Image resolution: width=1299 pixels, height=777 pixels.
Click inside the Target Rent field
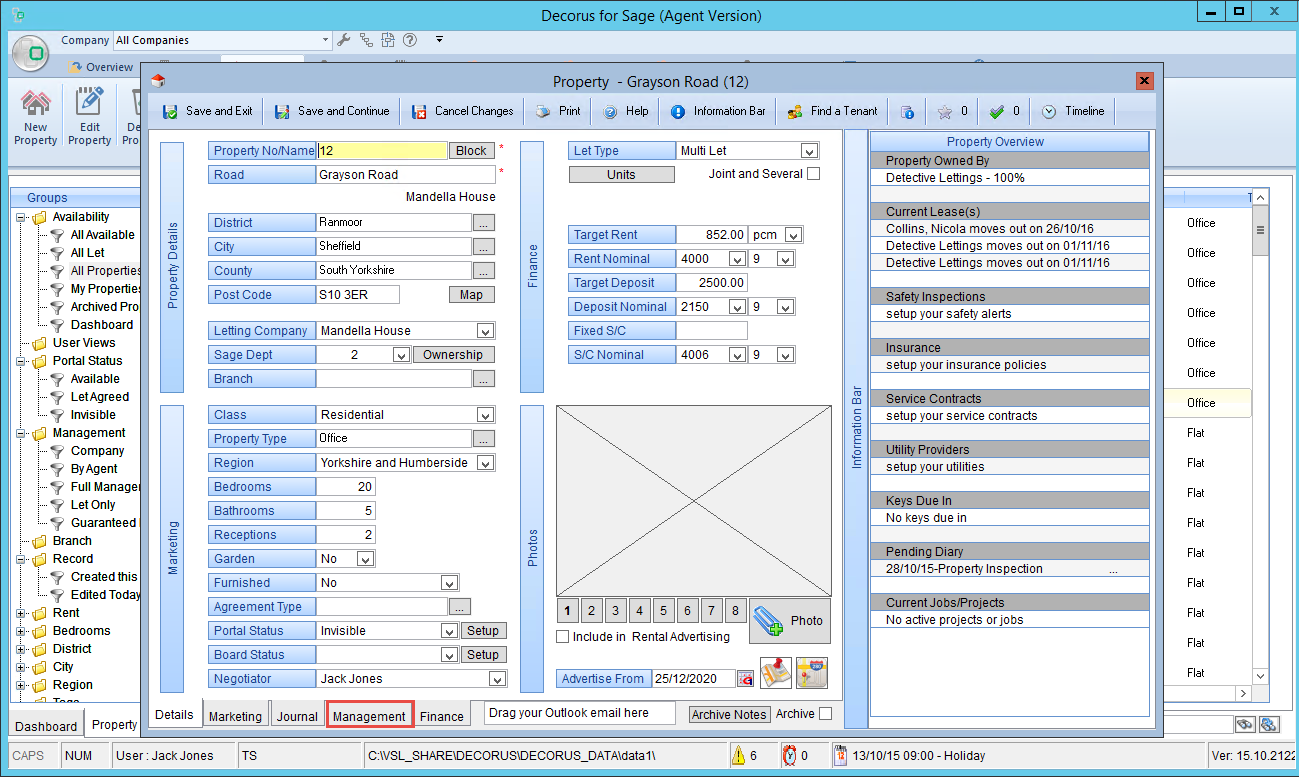pos(711,235)
